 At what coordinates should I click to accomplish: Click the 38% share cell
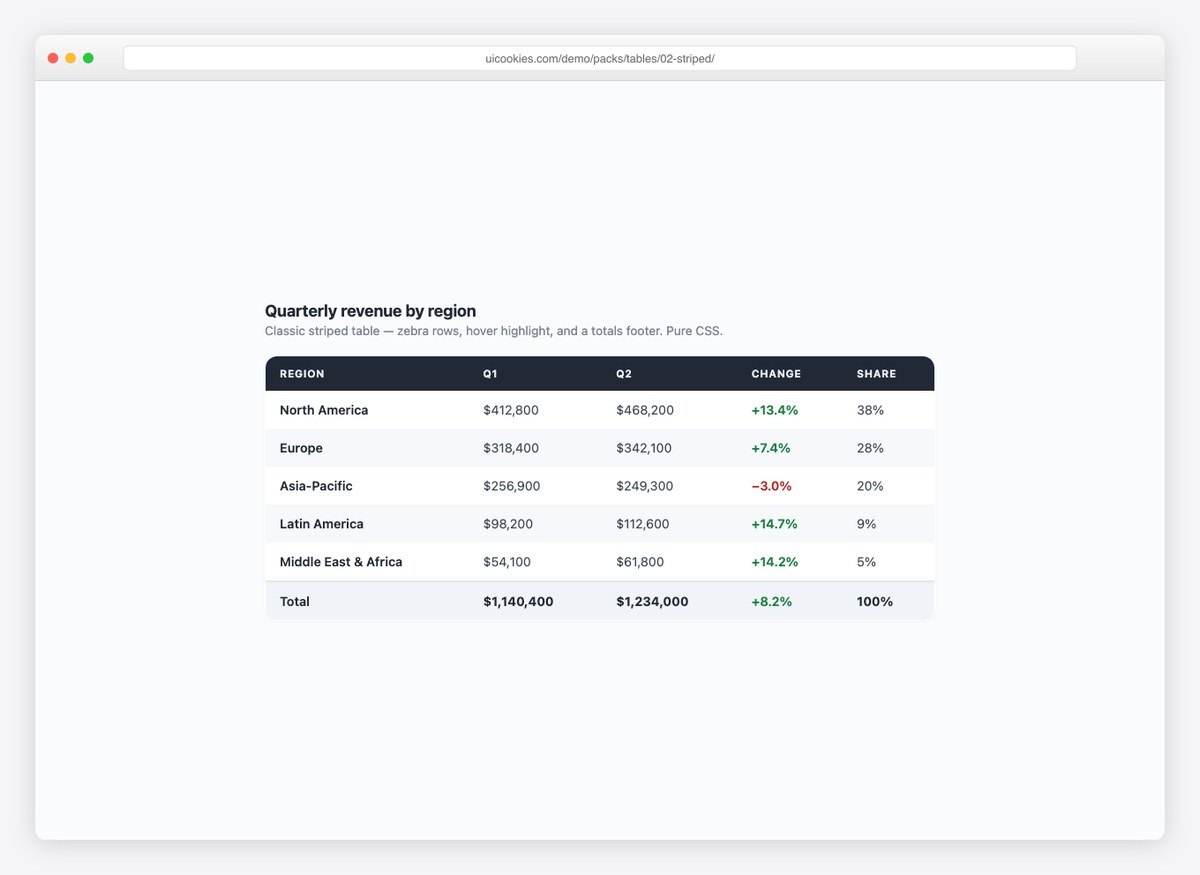pyautogui.click(x=870, y=410)
